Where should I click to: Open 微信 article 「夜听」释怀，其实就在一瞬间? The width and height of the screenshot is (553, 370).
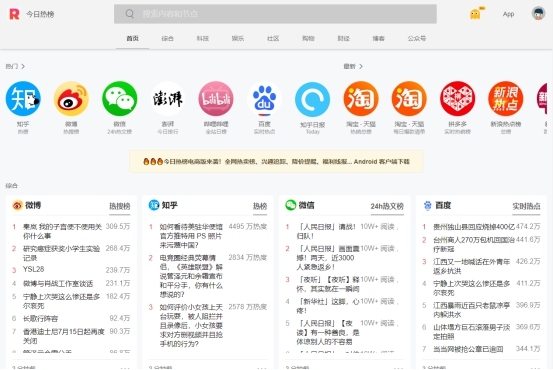tap(328, 284)
